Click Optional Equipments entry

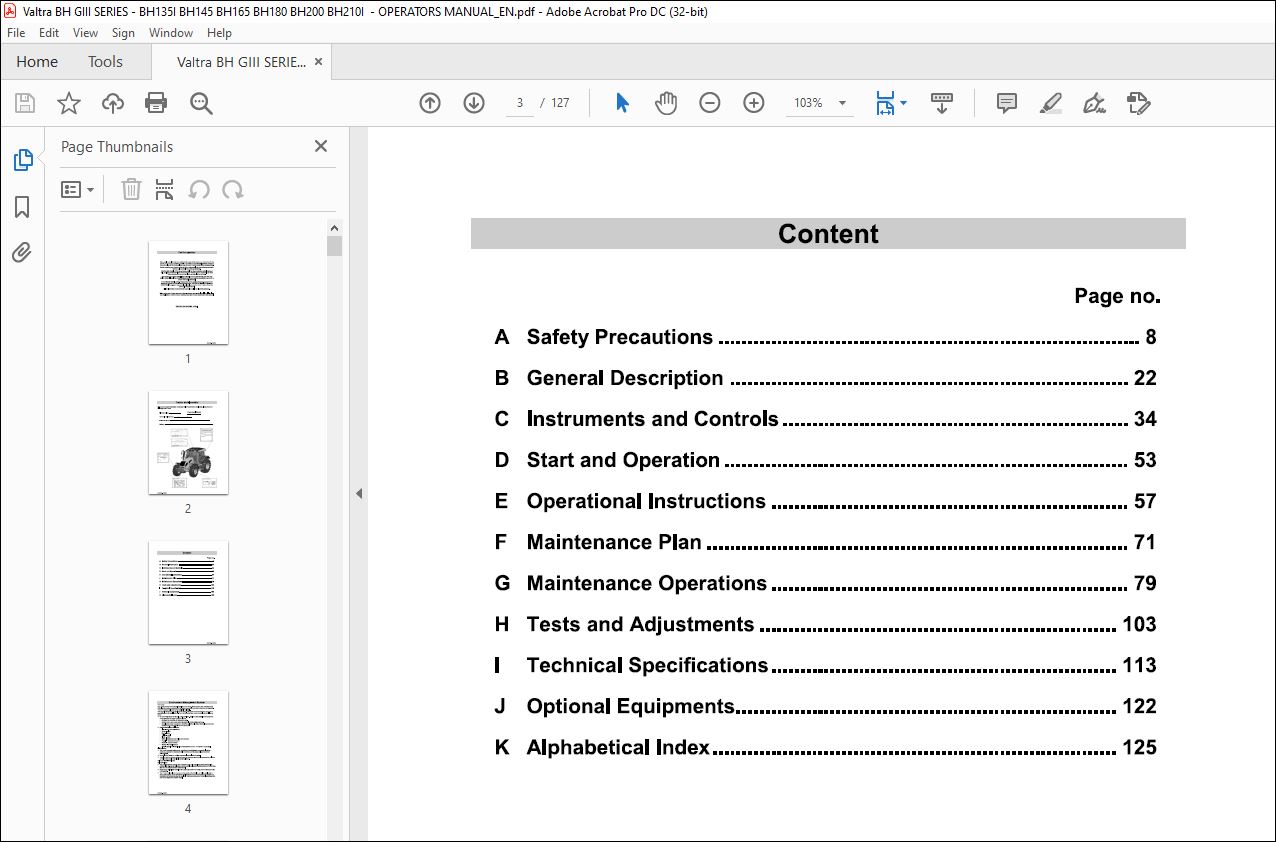[825, 706]
